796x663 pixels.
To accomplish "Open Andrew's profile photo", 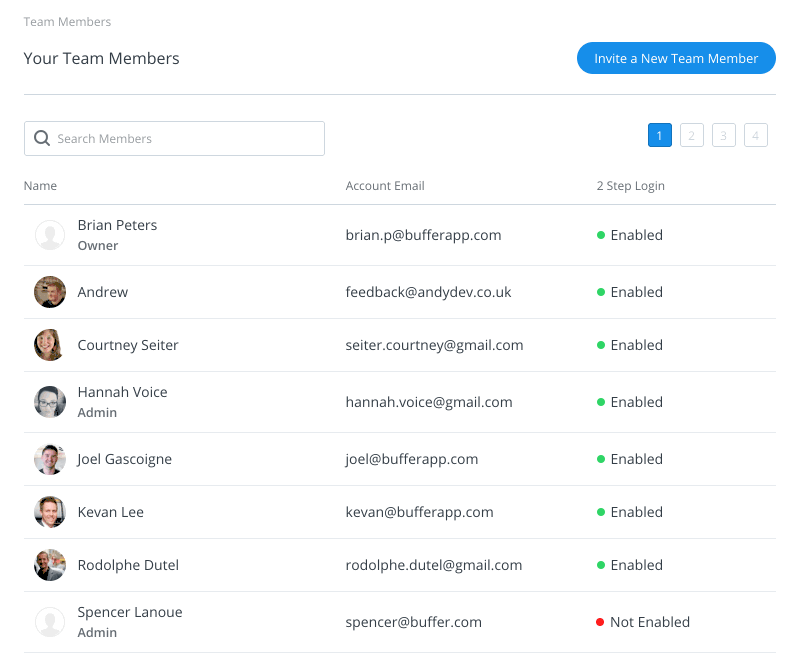I will pos(50,292).
